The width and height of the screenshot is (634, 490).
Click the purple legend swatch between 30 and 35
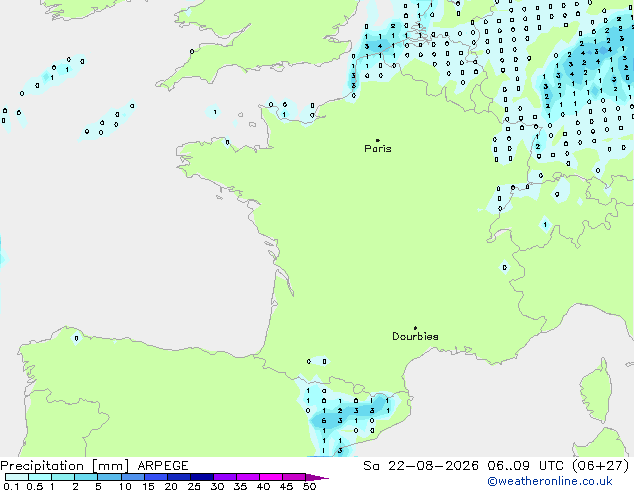pyautogui.click(x=225, y=477)
